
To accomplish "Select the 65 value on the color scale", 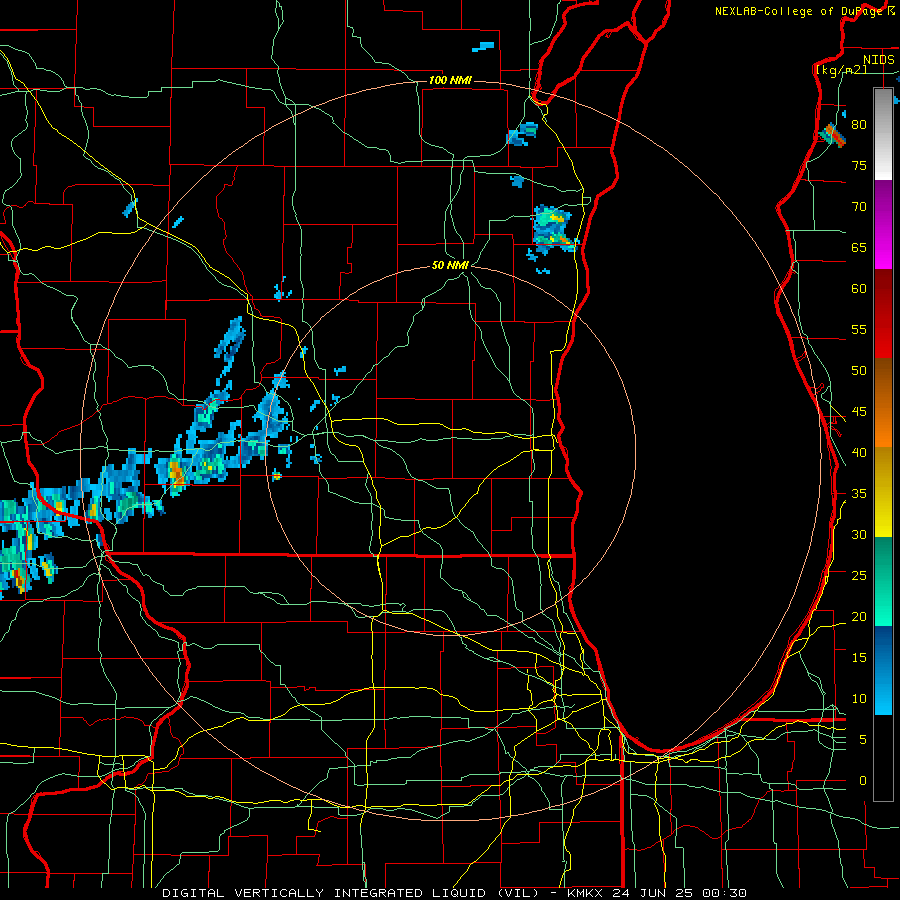I will 859,247.
